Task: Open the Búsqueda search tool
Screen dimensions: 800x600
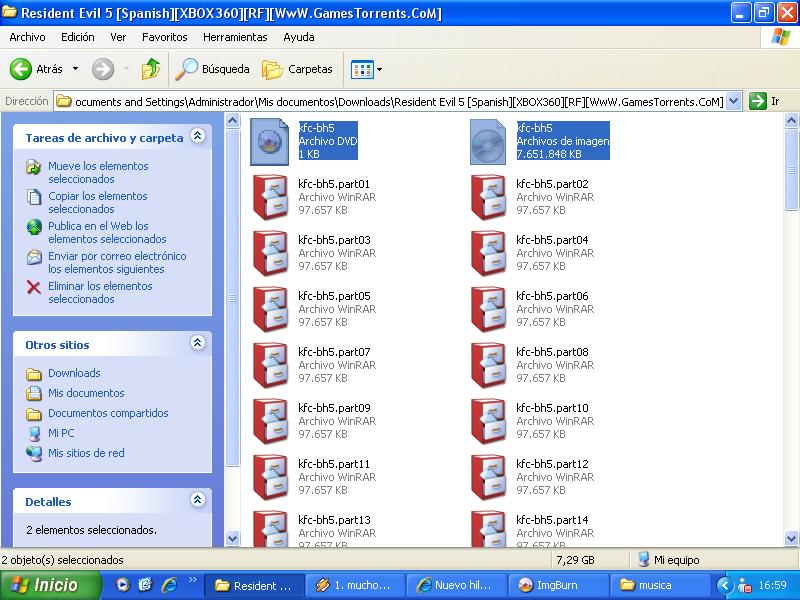Action: (x=212, y=69)
